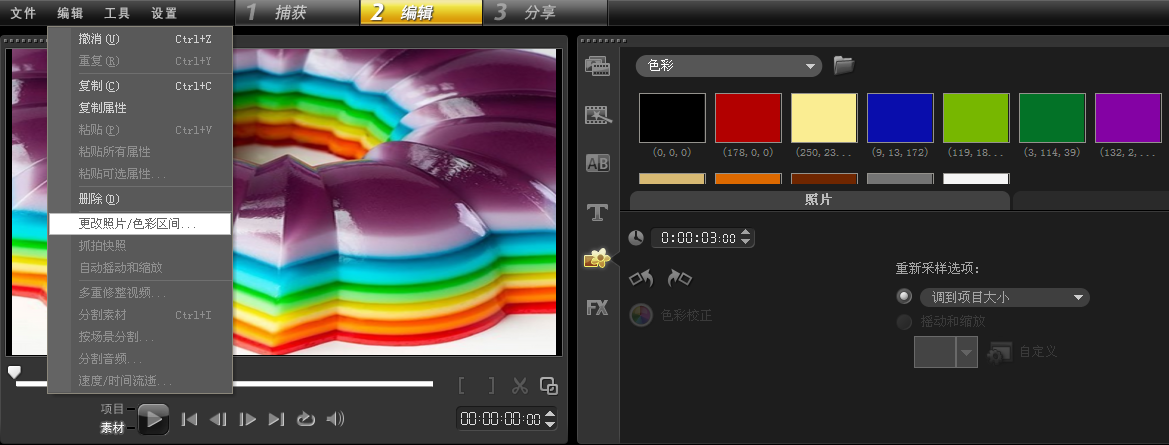The width and height of the screenshot is (1169, 445).
Task: Open the volume speaker control
Action: pos(335,419)
